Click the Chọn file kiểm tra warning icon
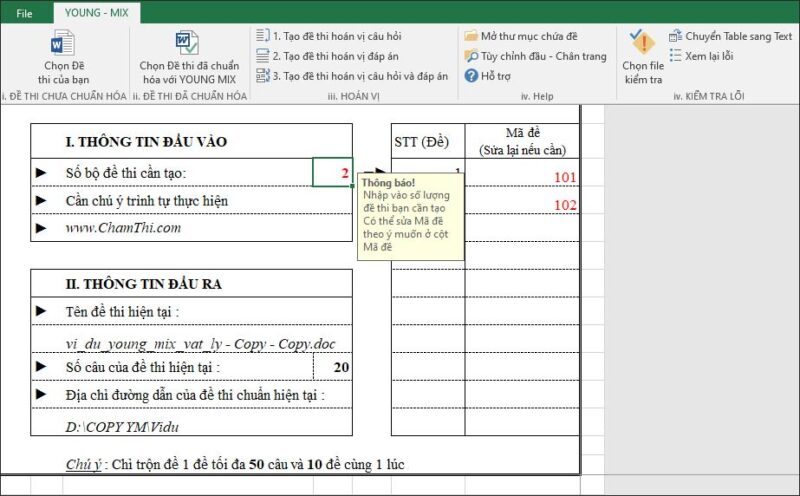 click(x=643, y=42)
